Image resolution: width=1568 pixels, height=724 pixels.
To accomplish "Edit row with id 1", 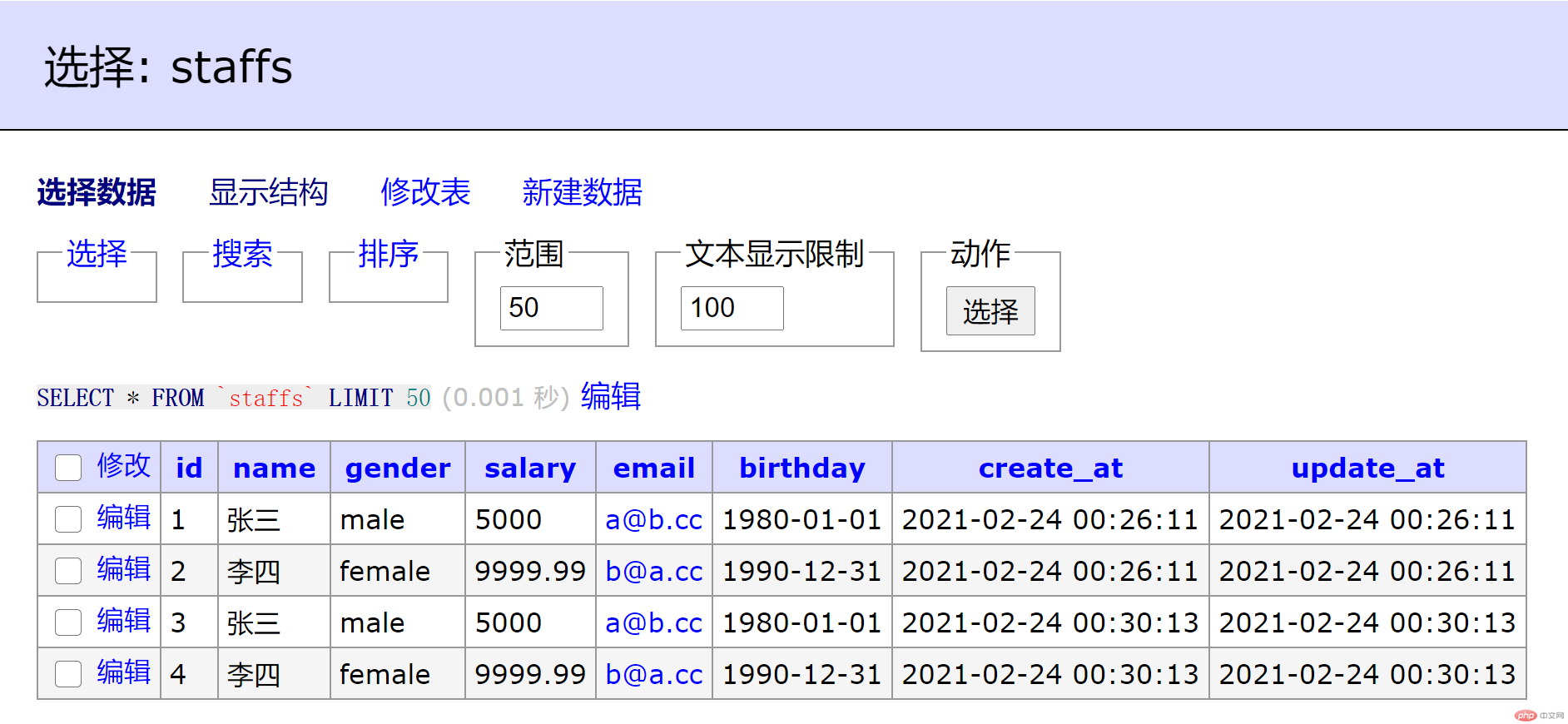I will 123,518.
